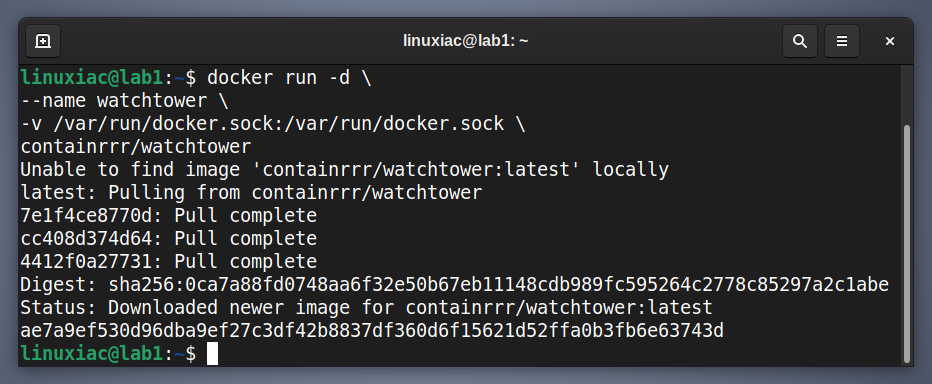This screenshot has width=932, height=384.
Task: Click the docker.sock volume mount line
Action: [273, 124]
